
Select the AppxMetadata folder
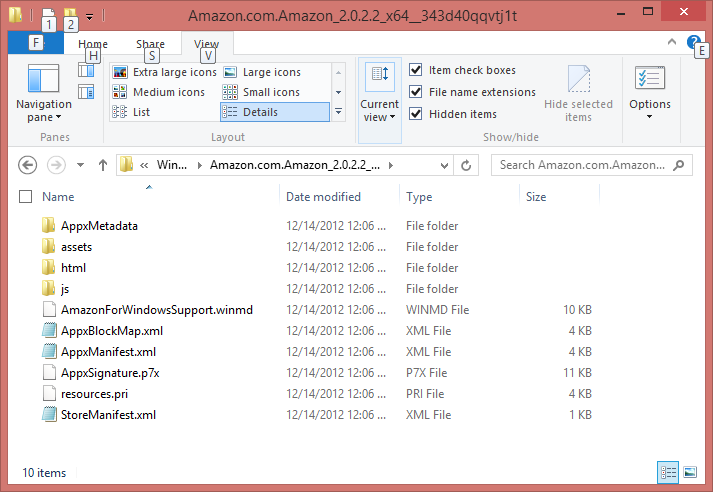(99, 226)
